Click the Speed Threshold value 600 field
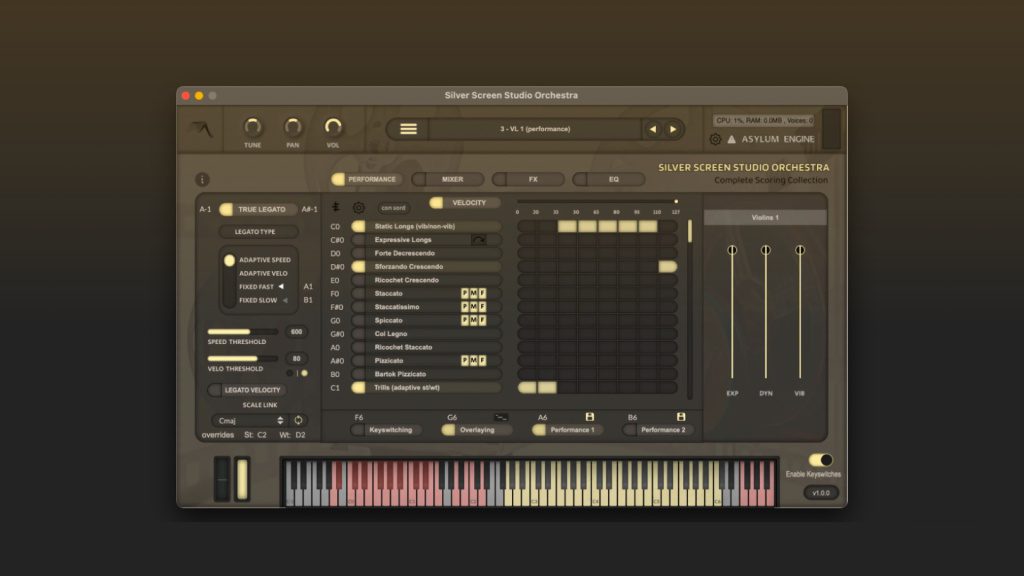This screenshot has width=1024, height=576. (296, 332)
